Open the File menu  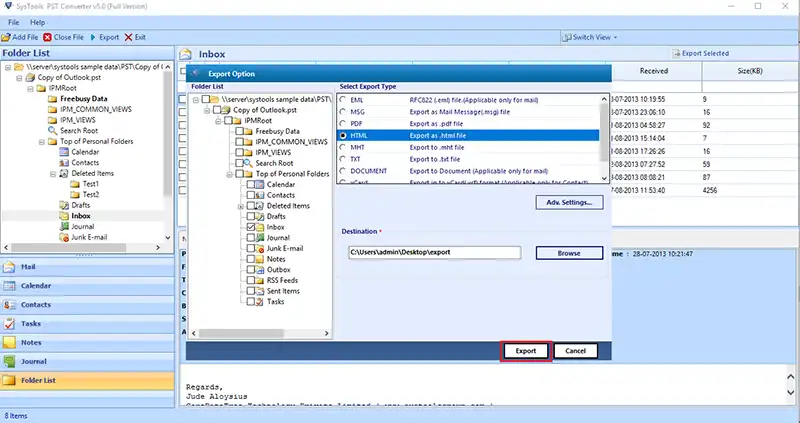click(13, 22)
